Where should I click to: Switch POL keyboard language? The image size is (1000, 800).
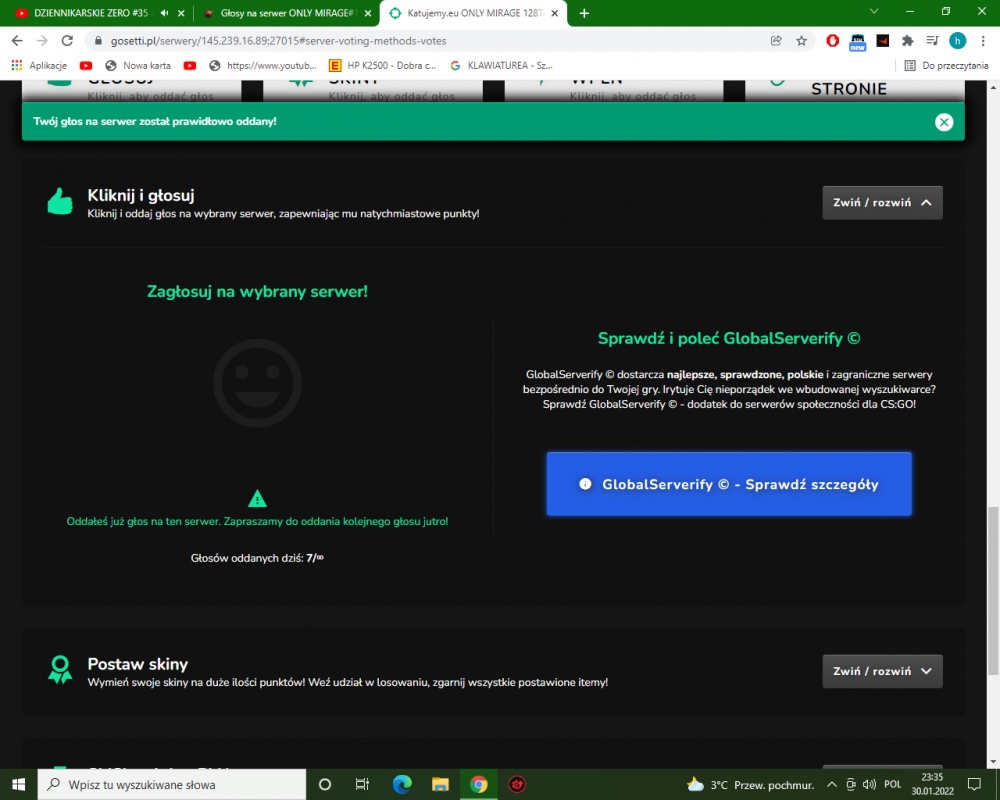pos(893,785)
